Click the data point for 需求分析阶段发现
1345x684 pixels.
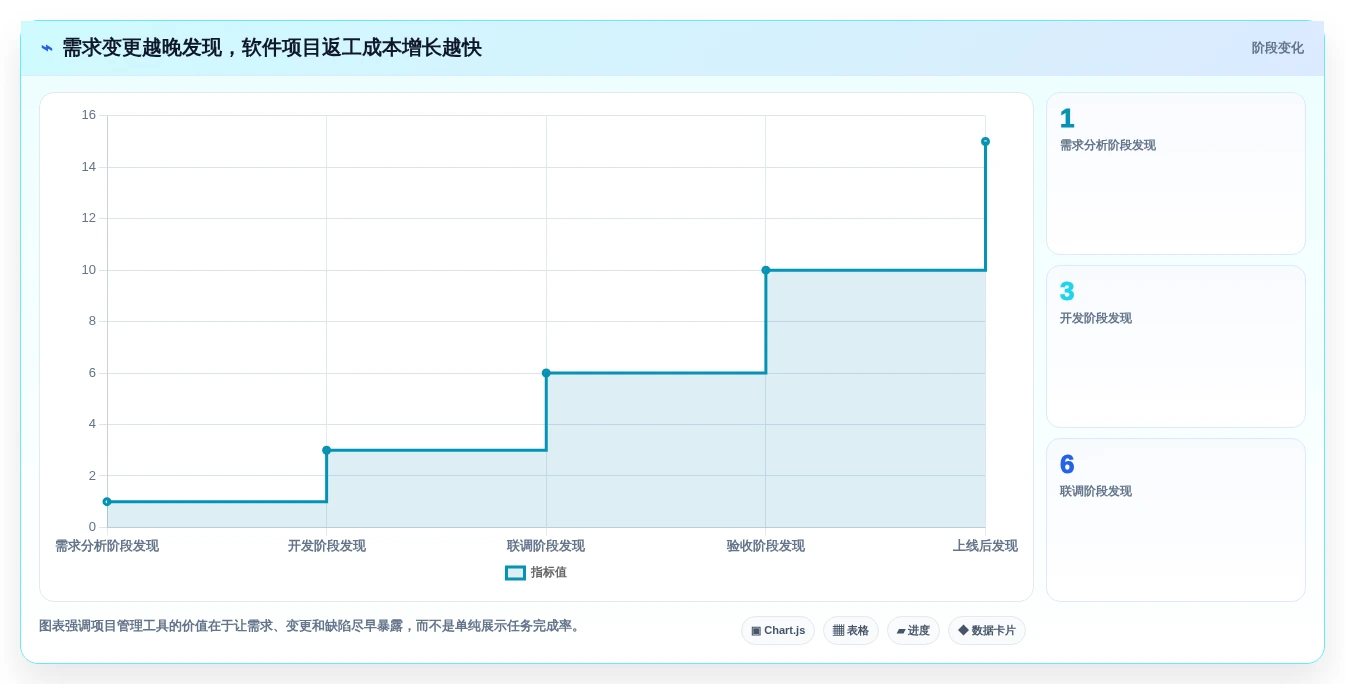(x=107, y=502)
